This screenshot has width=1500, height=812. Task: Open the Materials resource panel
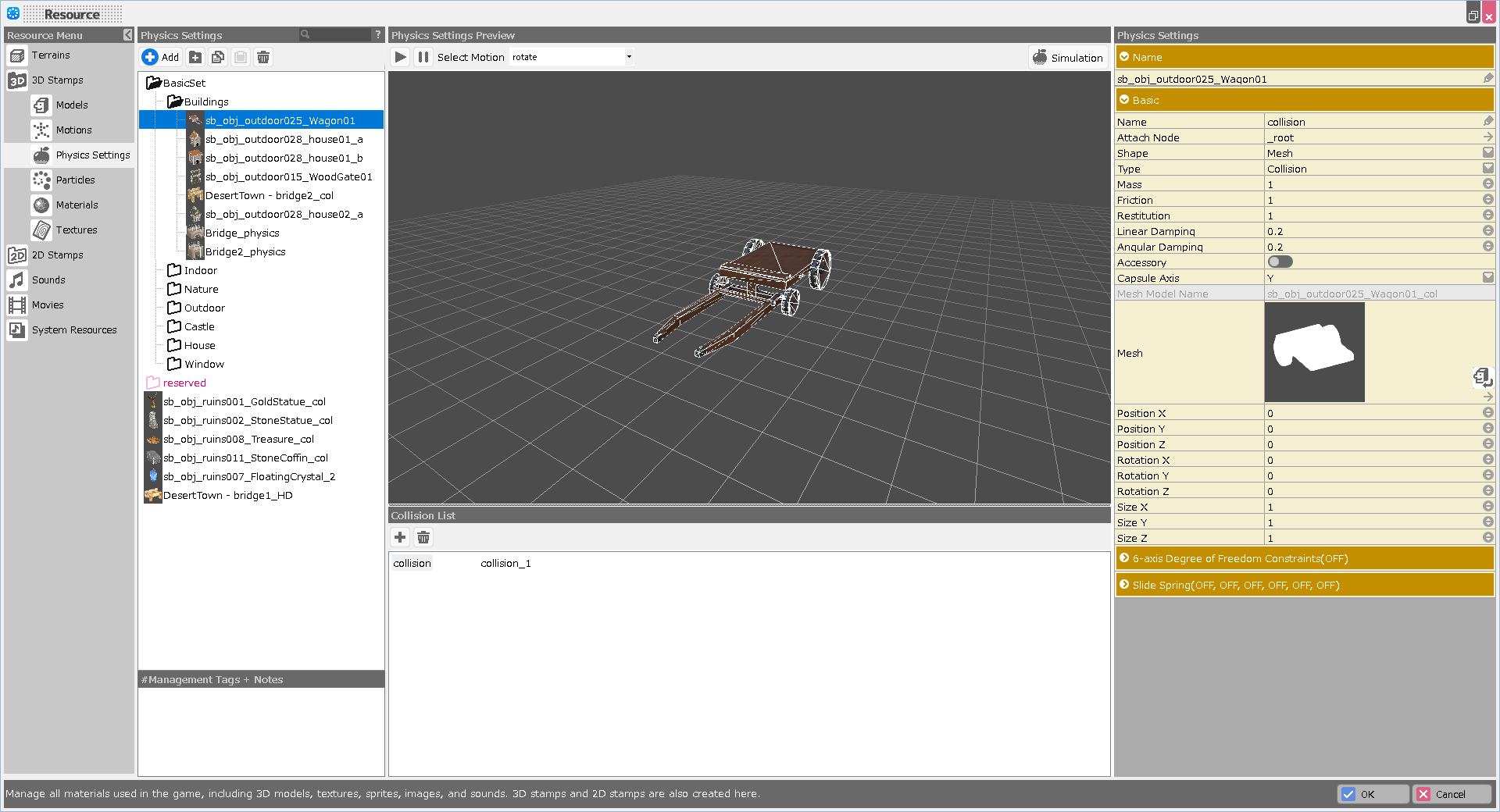click(x=41, y=205)
